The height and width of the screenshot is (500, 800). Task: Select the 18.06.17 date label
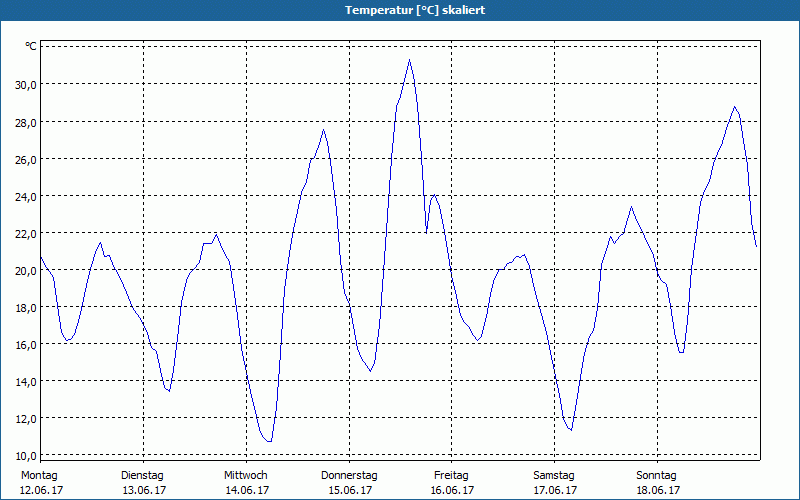pos(657,490)
